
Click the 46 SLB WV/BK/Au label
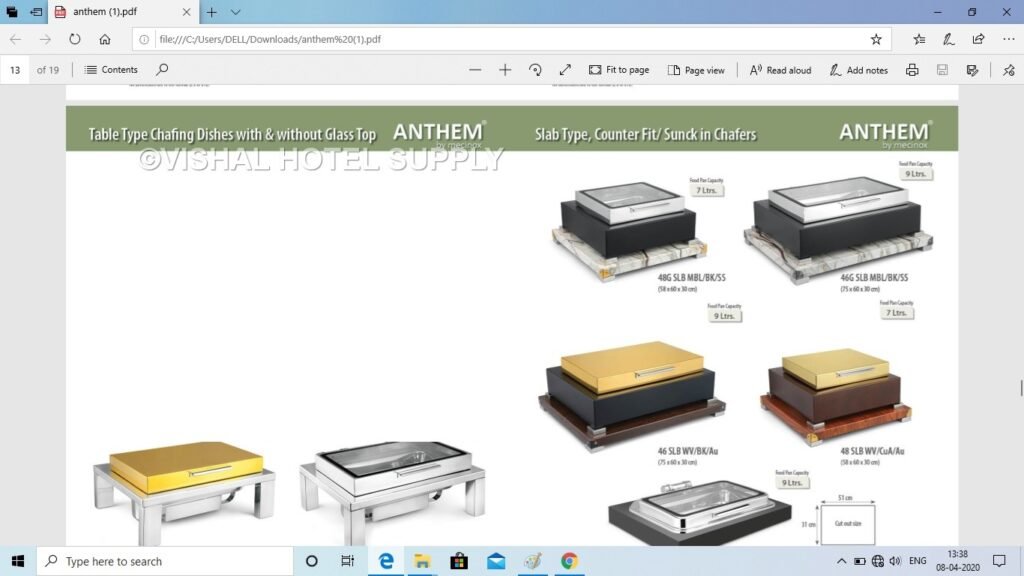coord(687,451)
